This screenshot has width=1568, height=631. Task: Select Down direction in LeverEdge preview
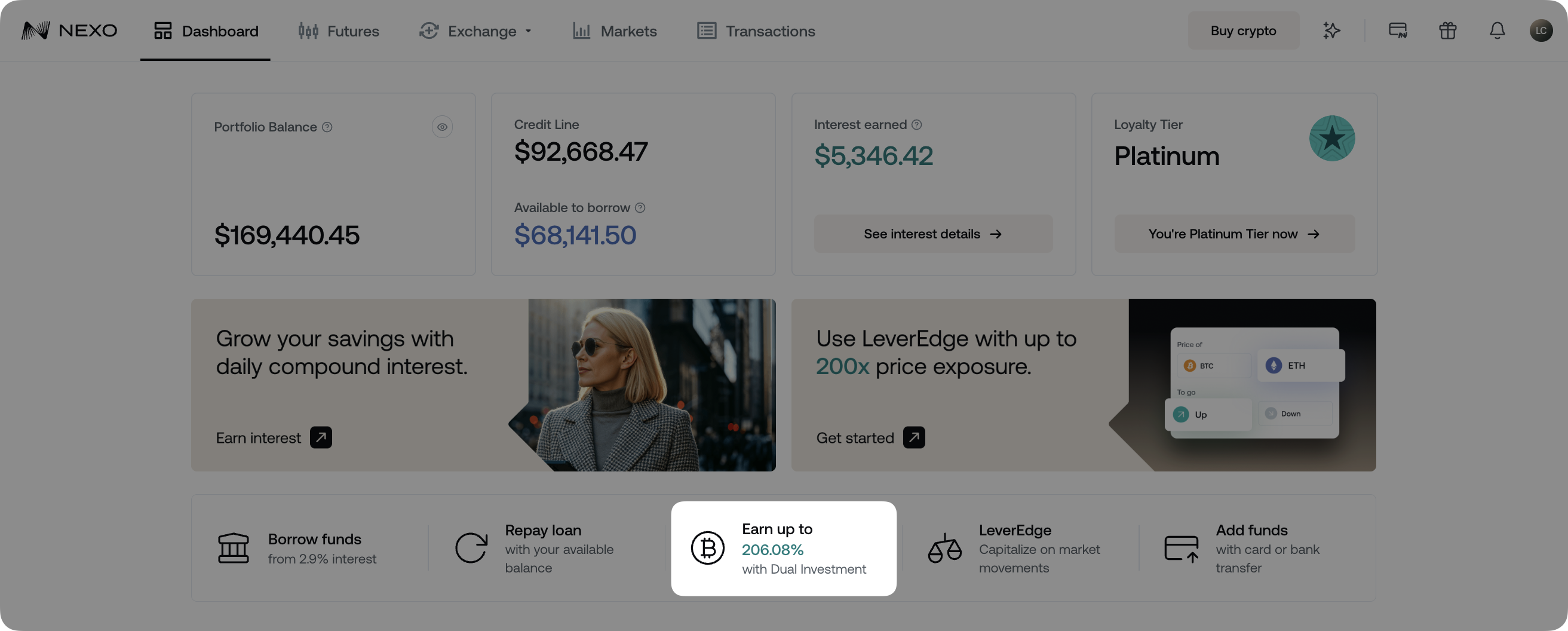1294,413
